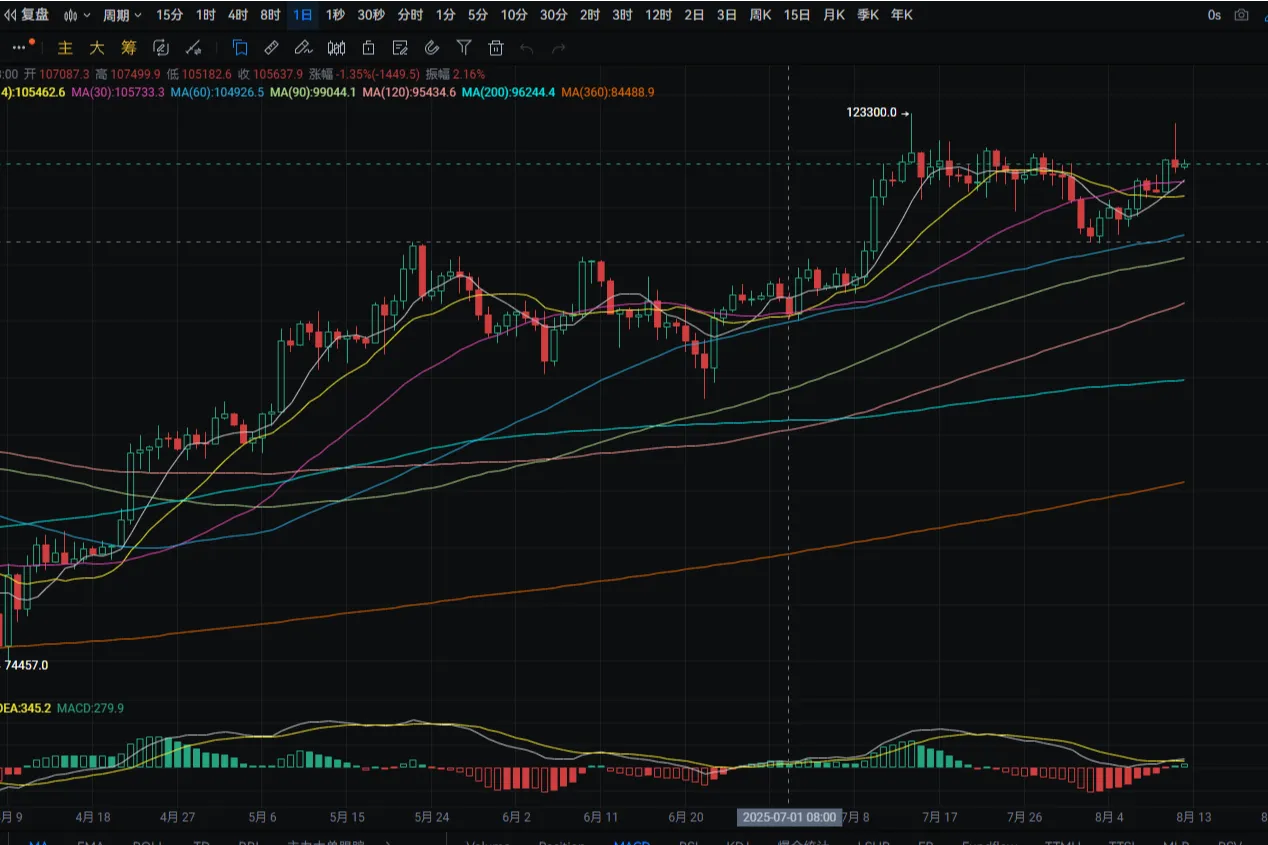The width and height of the screenshot is (1268, 845).
Task: Click the DEA:345.2 value label
Action: 25,708
